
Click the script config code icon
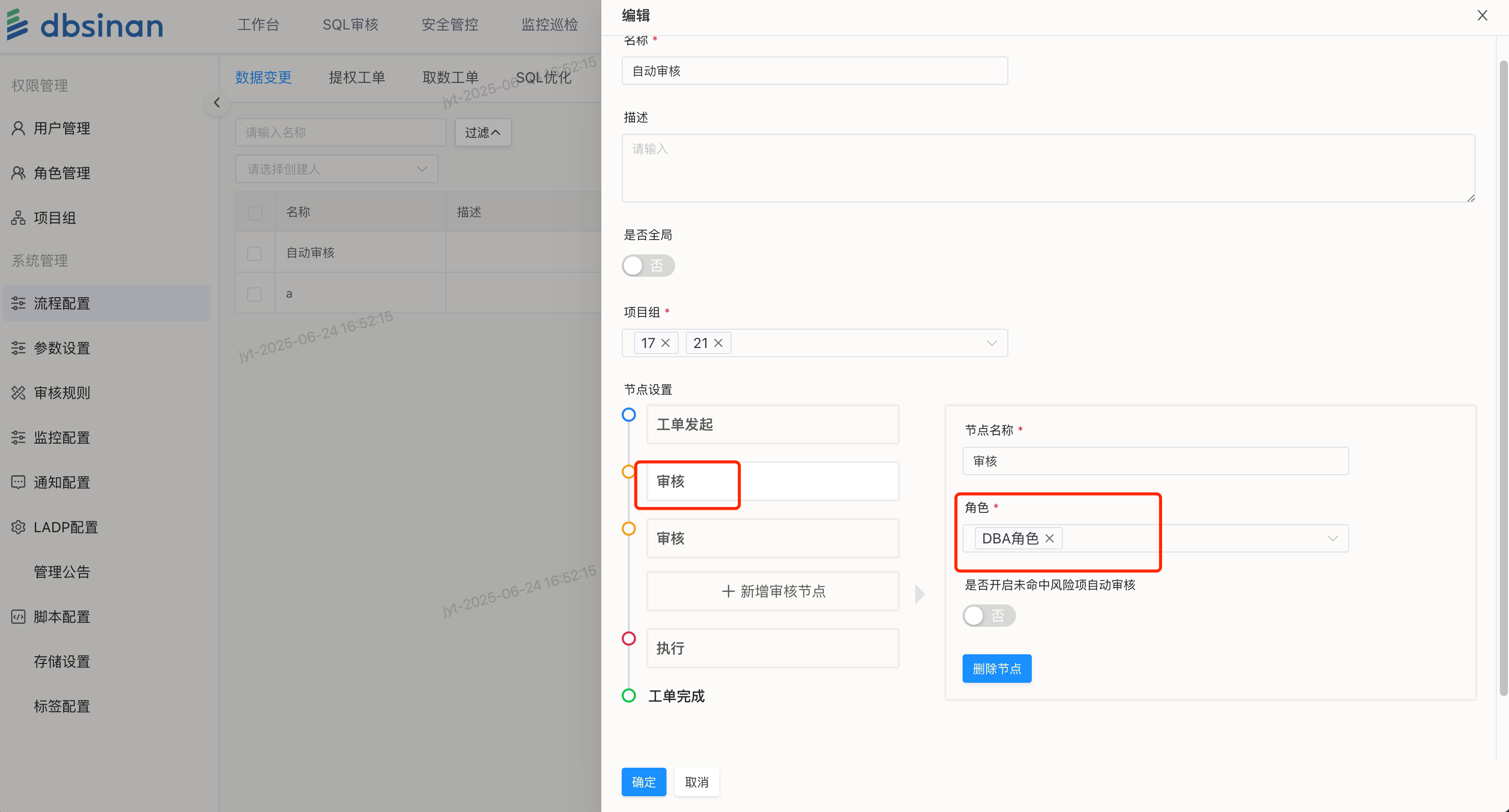[18, 616]
